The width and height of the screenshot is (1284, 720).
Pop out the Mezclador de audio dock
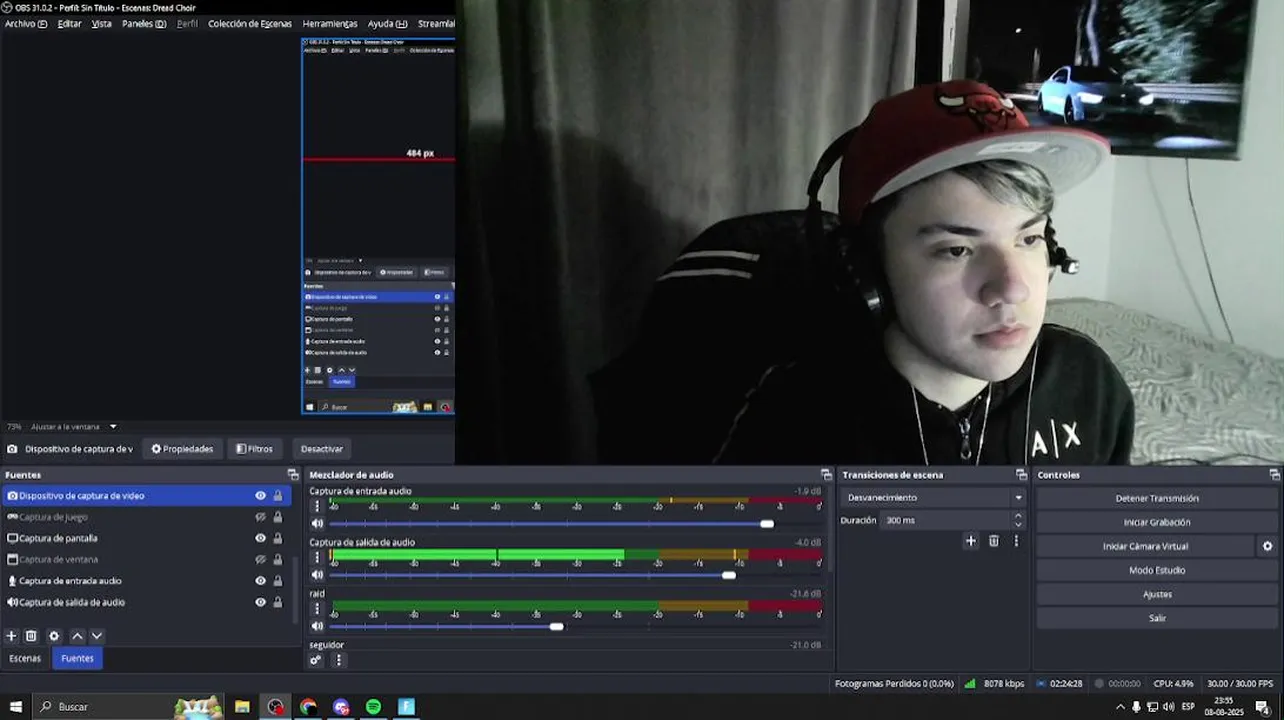click(826, 475)
